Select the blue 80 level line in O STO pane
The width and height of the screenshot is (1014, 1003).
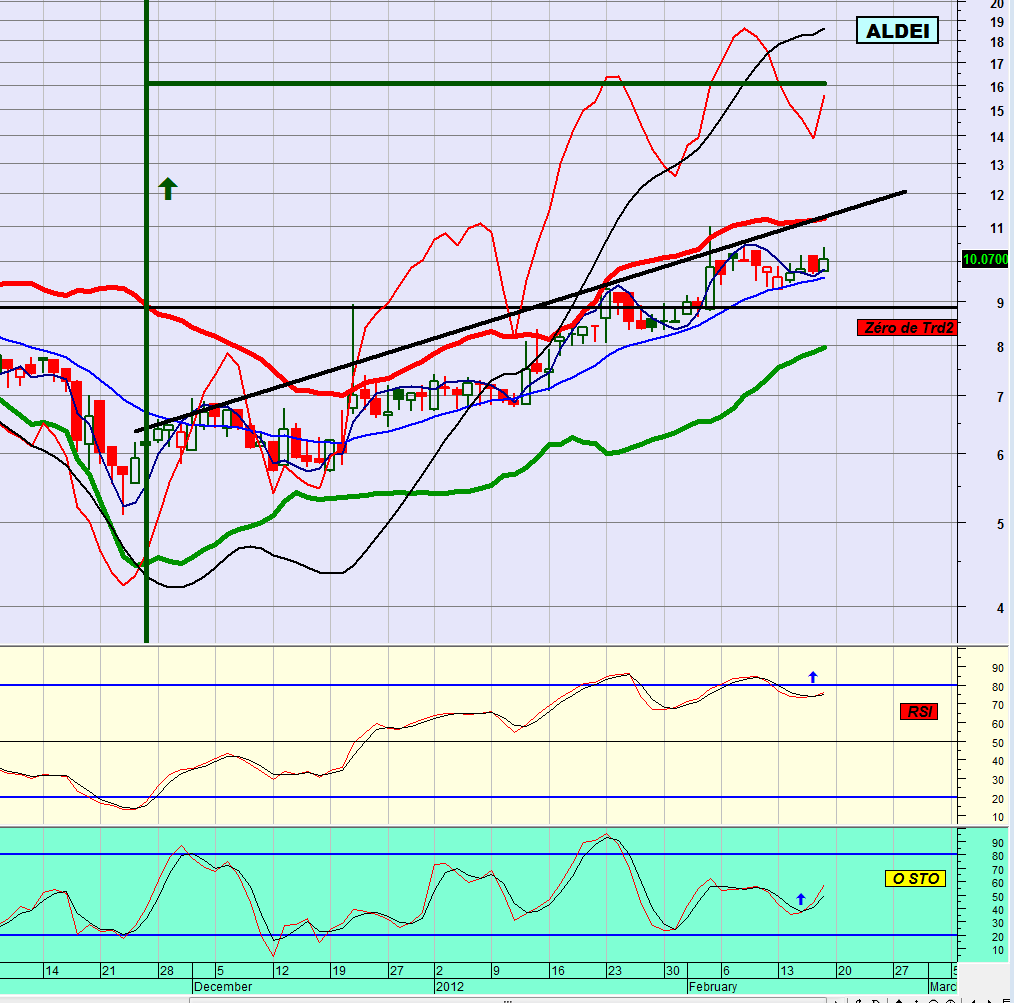click(x=479, y=854)
